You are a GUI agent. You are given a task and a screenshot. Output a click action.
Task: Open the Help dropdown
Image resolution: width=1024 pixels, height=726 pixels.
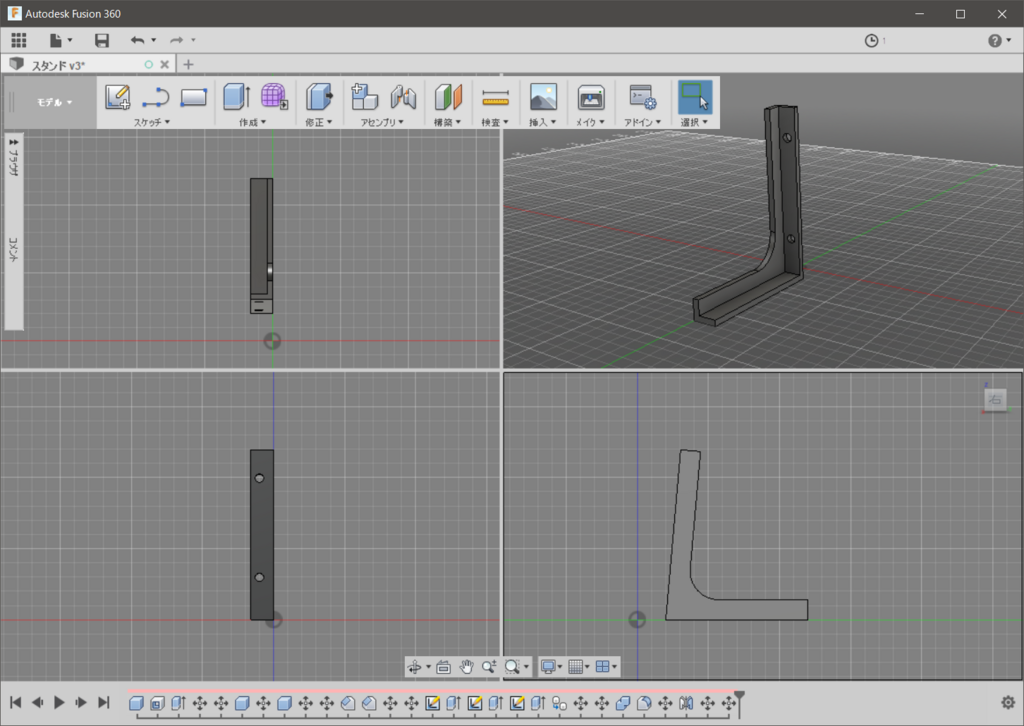pyautogui.click(x=999, y=40)
